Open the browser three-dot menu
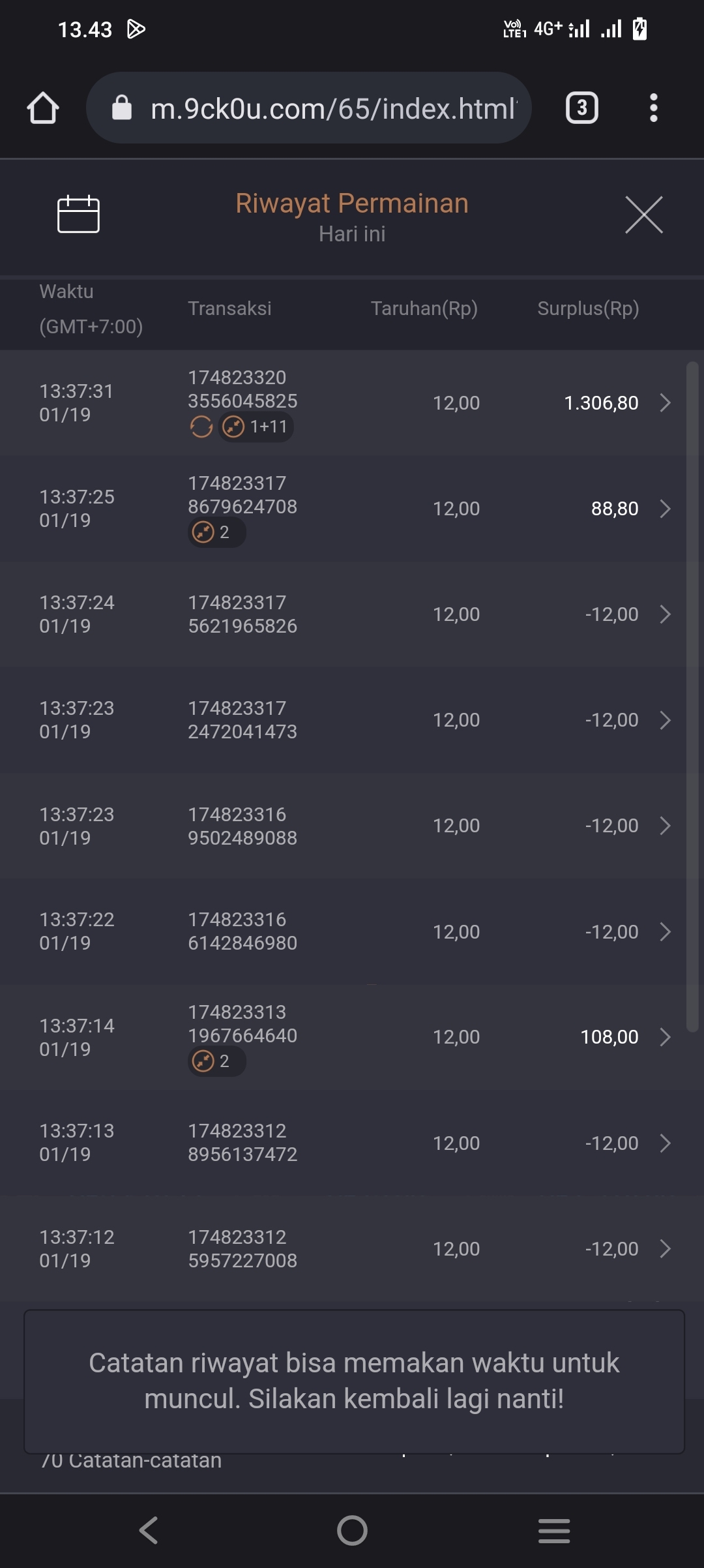 click(x=653, y=108)
